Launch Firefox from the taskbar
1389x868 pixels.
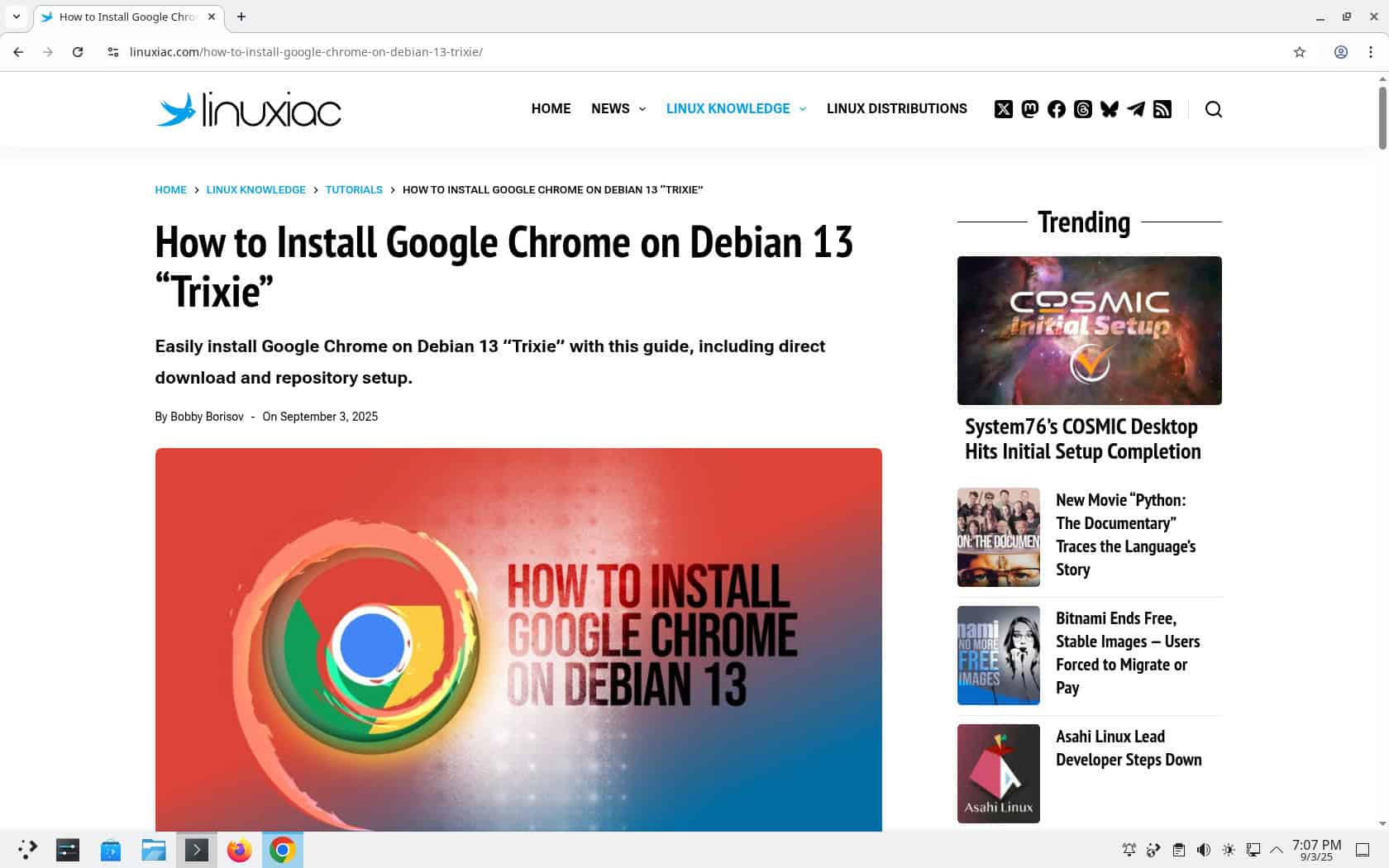(x=239, y=849)
